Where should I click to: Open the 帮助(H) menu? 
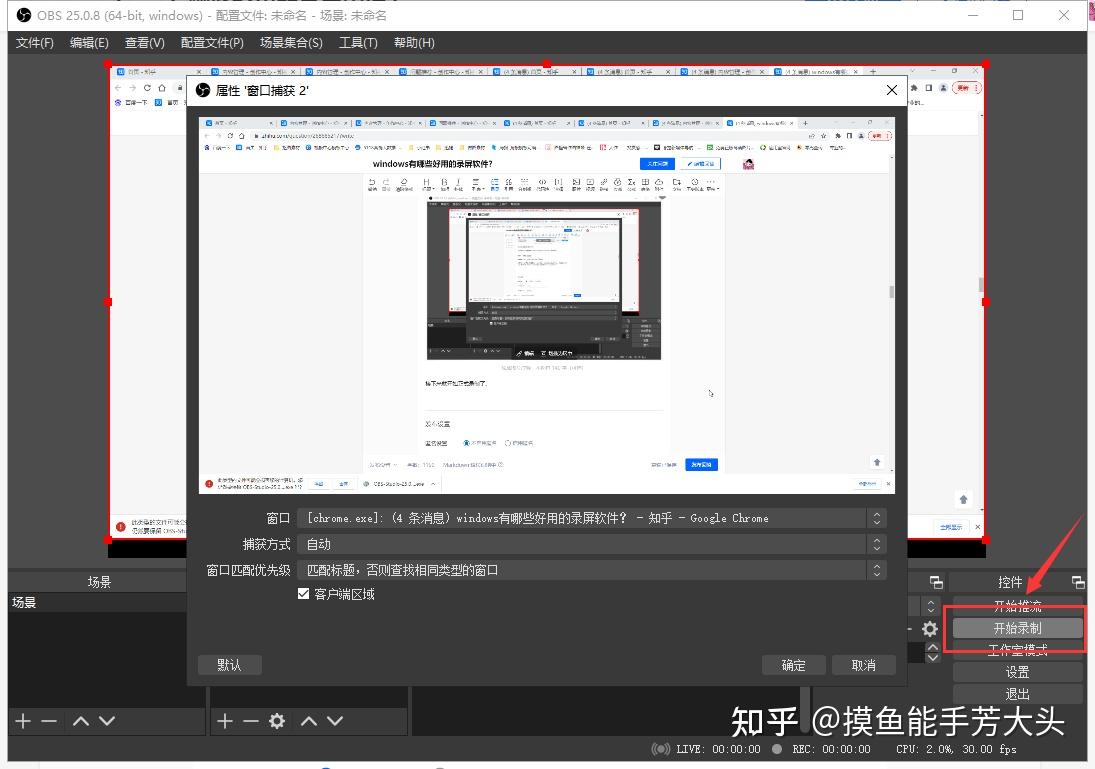414,43
